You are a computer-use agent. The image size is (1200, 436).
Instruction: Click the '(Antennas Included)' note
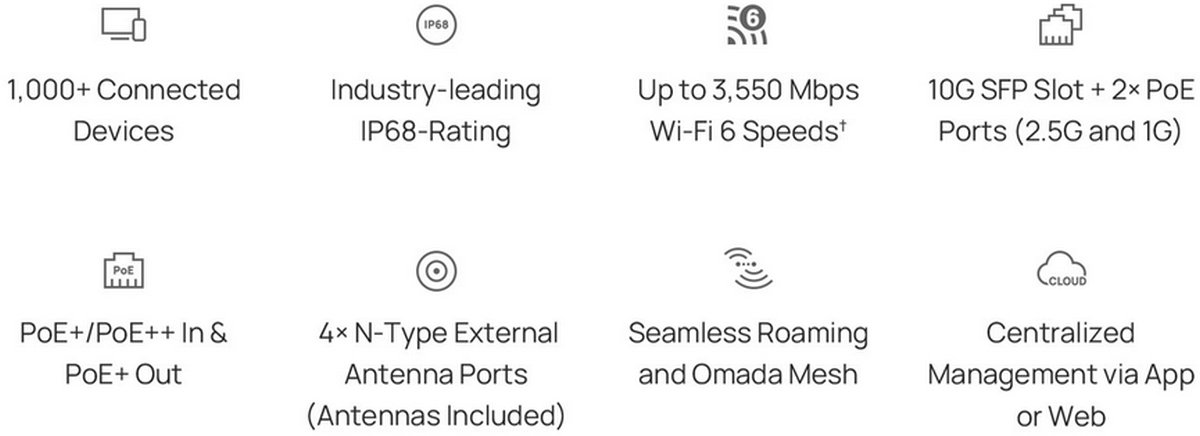[435, 414]
